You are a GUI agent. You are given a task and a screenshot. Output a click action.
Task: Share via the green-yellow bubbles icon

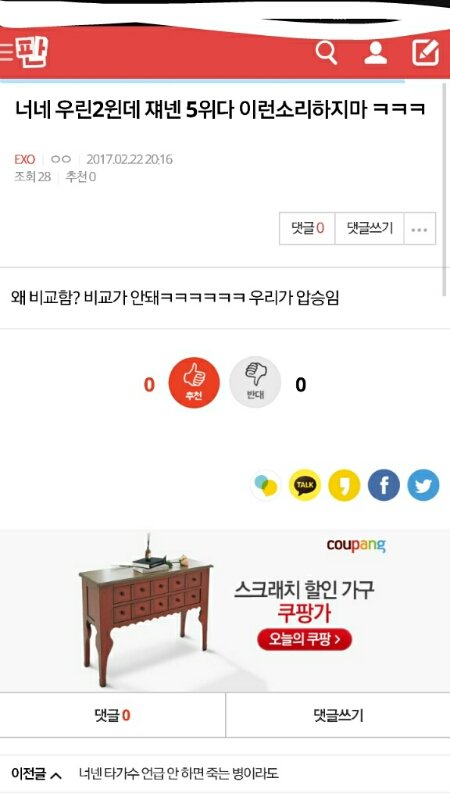(265, 485)
